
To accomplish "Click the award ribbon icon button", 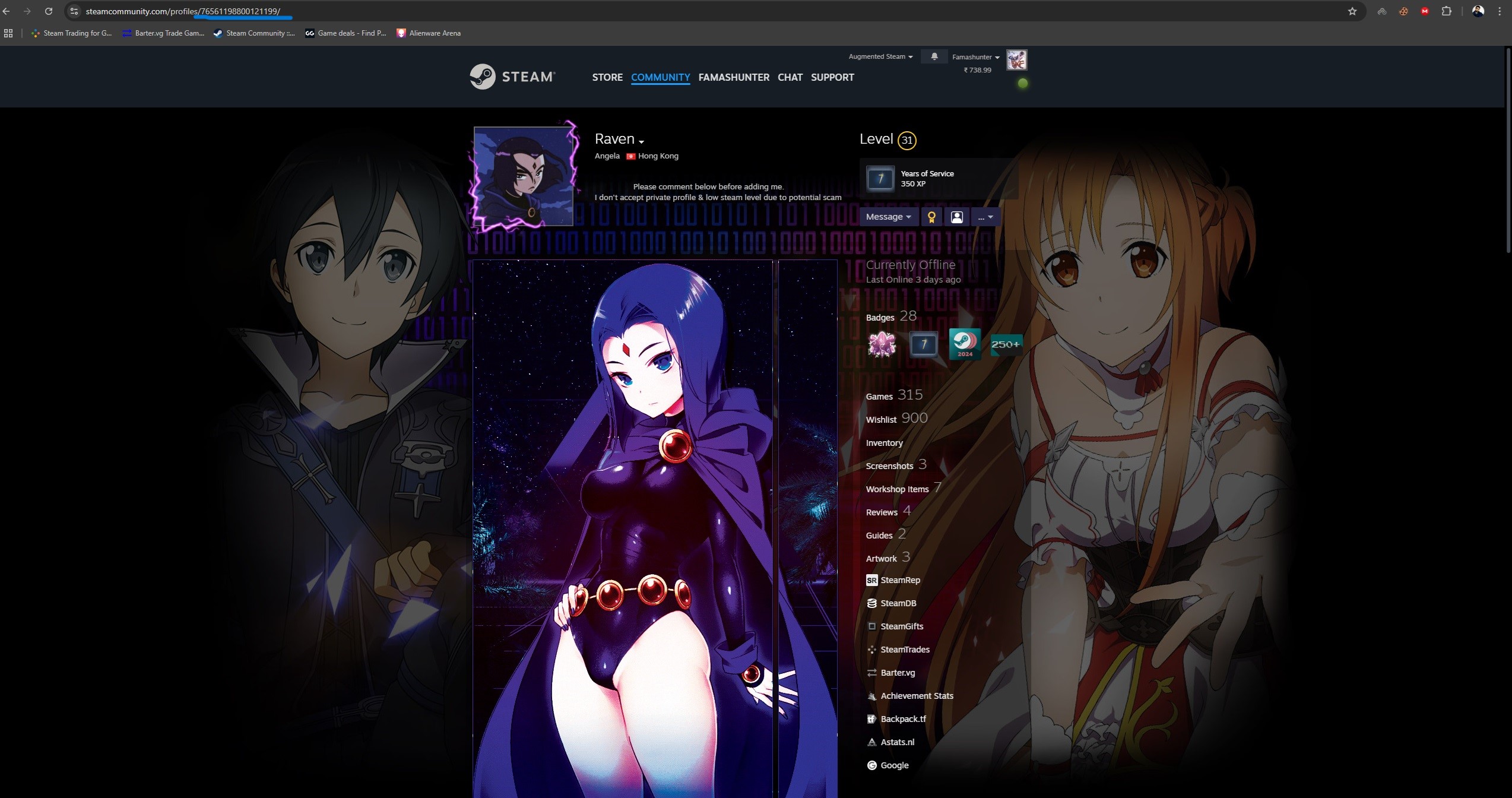I will (x=931, y=217).
